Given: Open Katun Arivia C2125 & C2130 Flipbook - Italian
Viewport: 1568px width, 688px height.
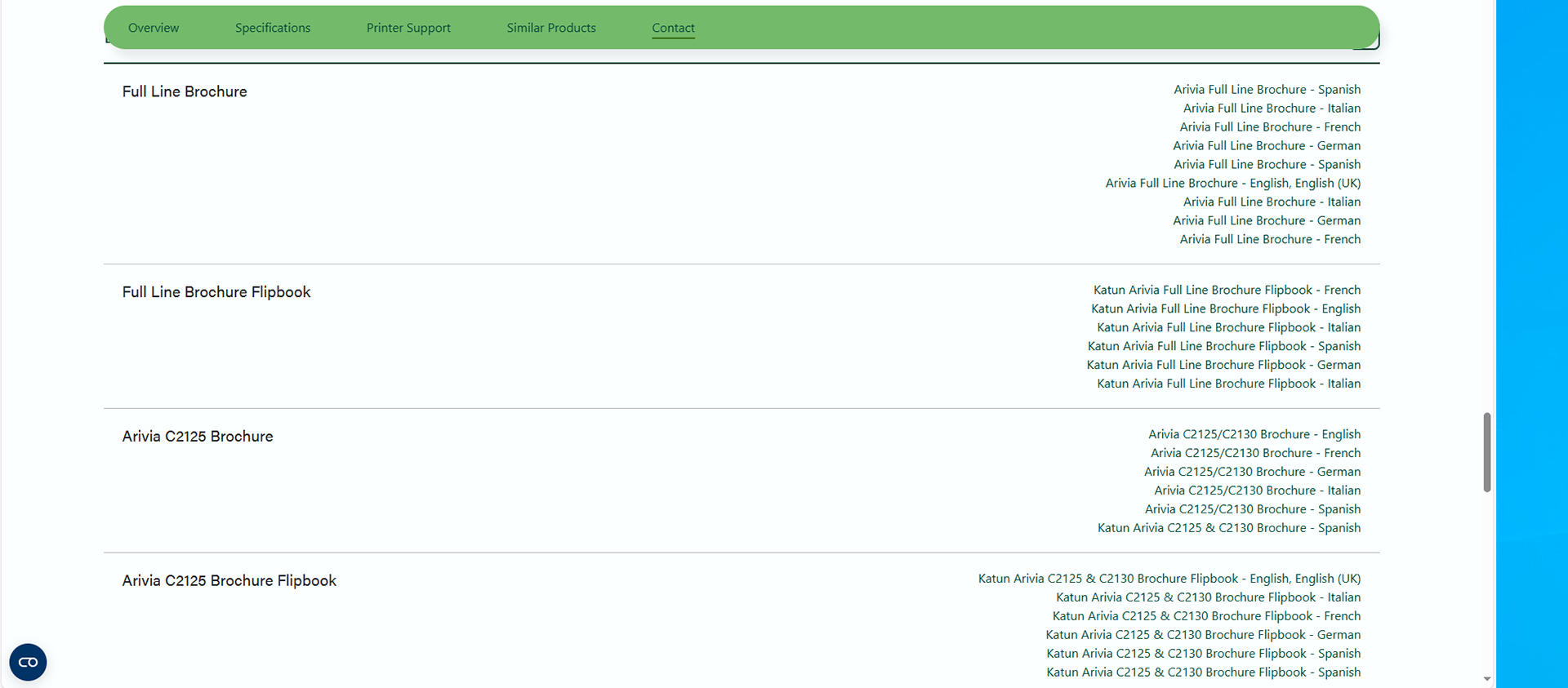Looking at the screenshot, I should [1208, 597].
